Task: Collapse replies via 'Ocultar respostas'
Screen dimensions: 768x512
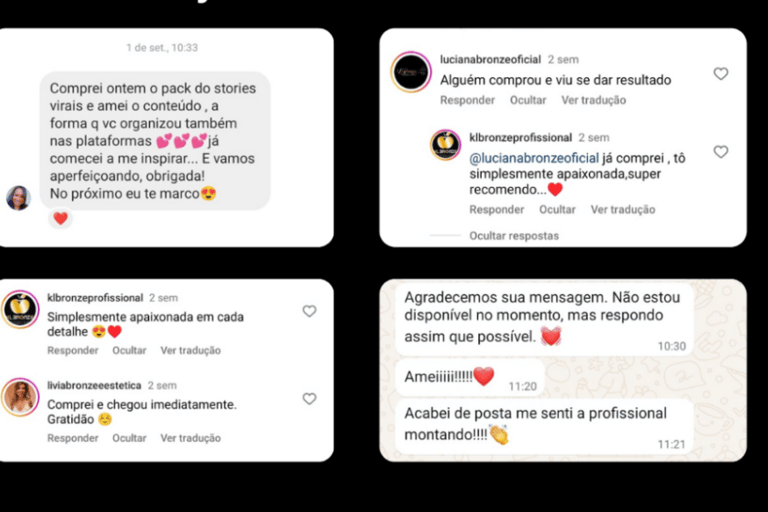Action: 514,236
